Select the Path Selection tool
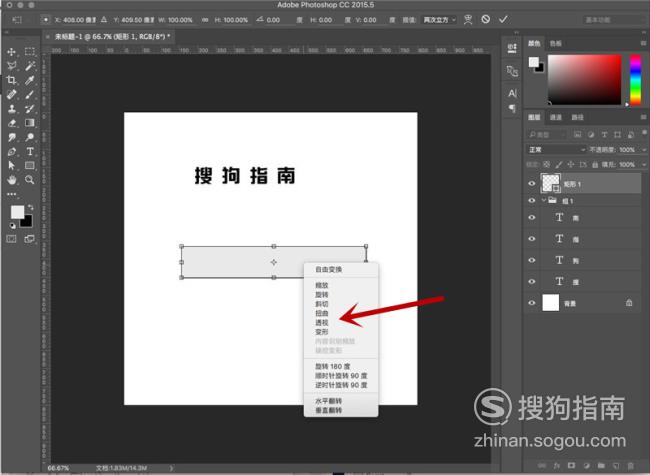Image resolution: width=650 pixels, height=475 pixels. tap(12, 166)
